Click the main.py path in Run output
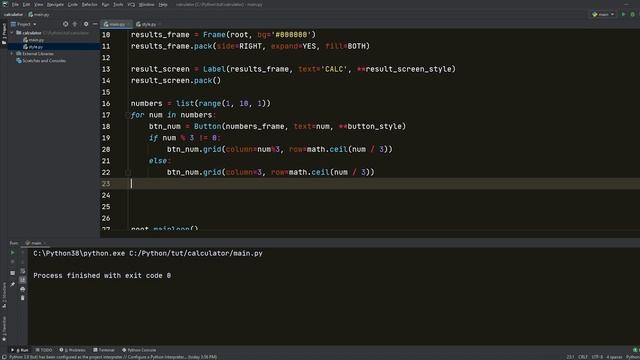Viewport: 640px width, 360px height. 196,253
